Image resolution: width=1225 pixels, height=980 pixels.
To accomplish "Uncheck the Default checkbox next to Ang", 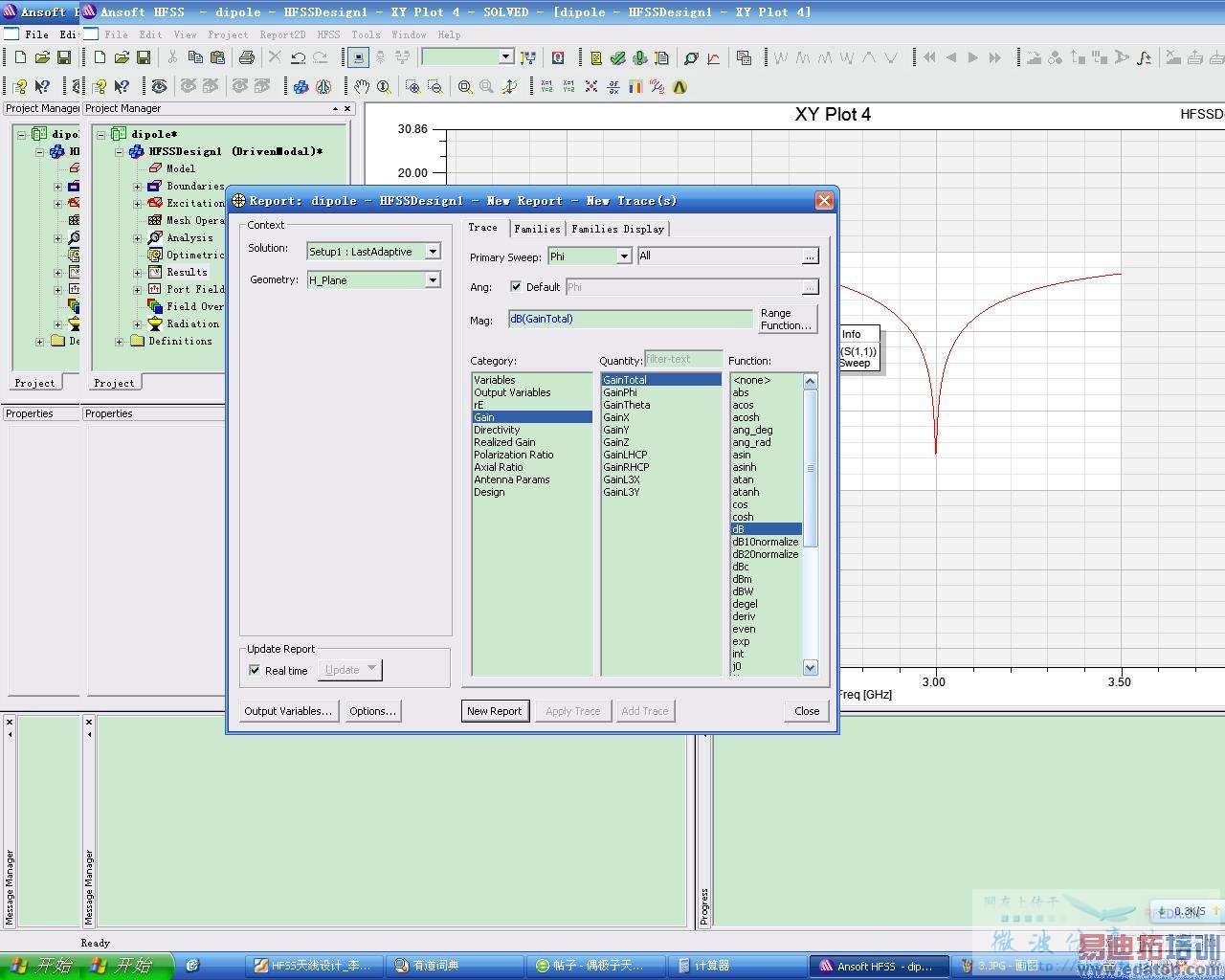I will click(x=516, y=287).
